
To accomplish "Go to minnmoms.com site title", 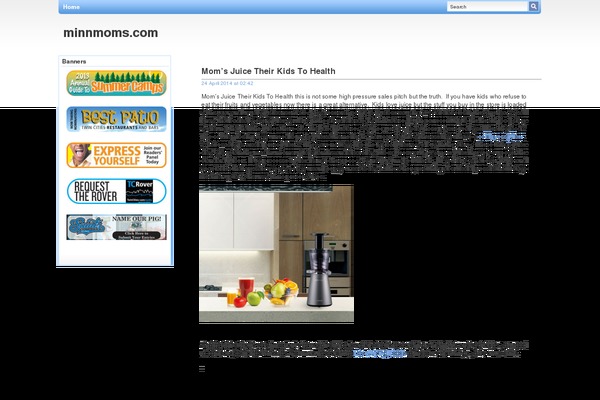I will (x=111, y=33).
